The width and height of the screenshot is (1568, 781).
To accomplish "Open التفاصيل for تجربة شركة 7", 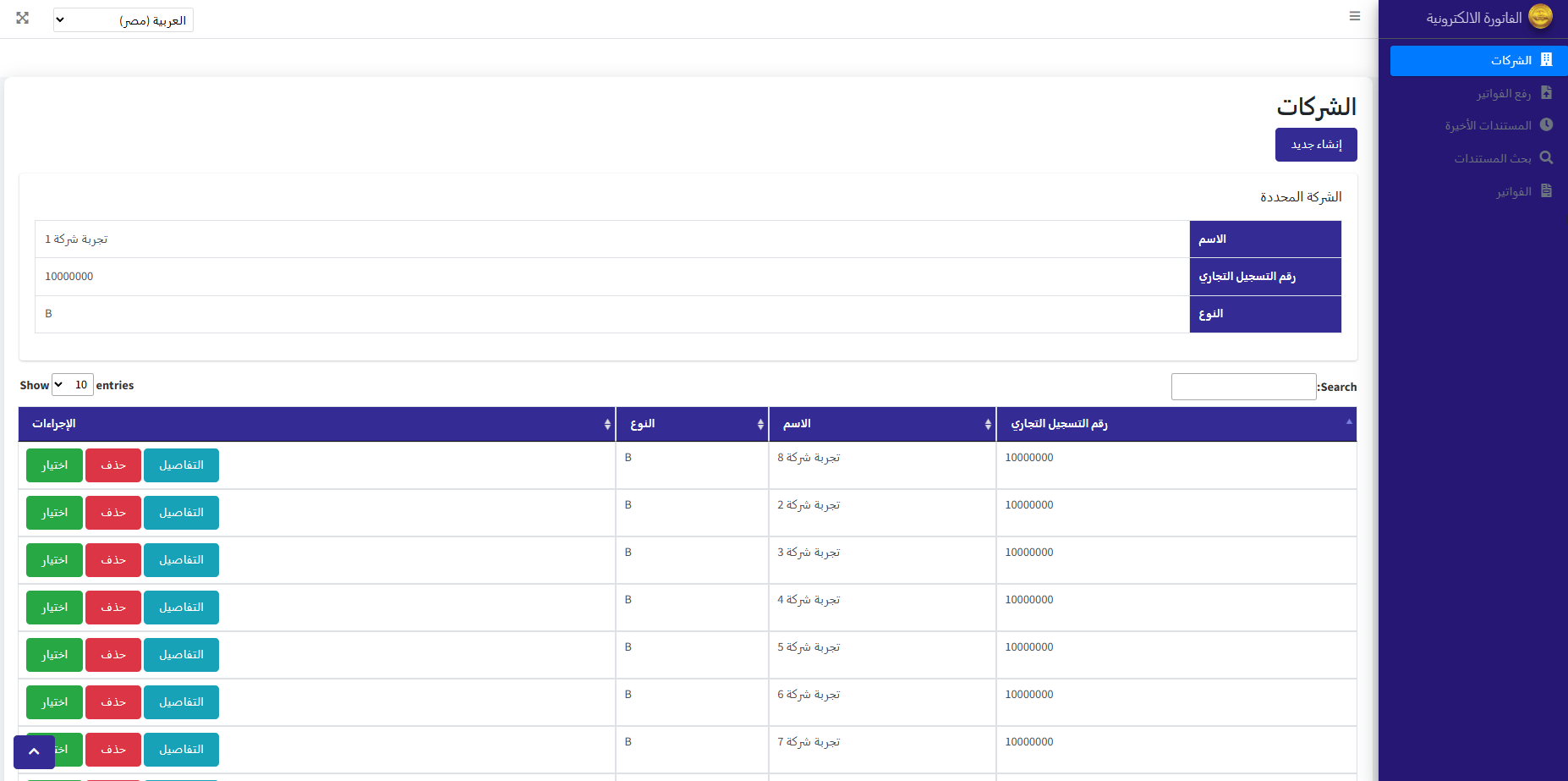I will [181, 750].
